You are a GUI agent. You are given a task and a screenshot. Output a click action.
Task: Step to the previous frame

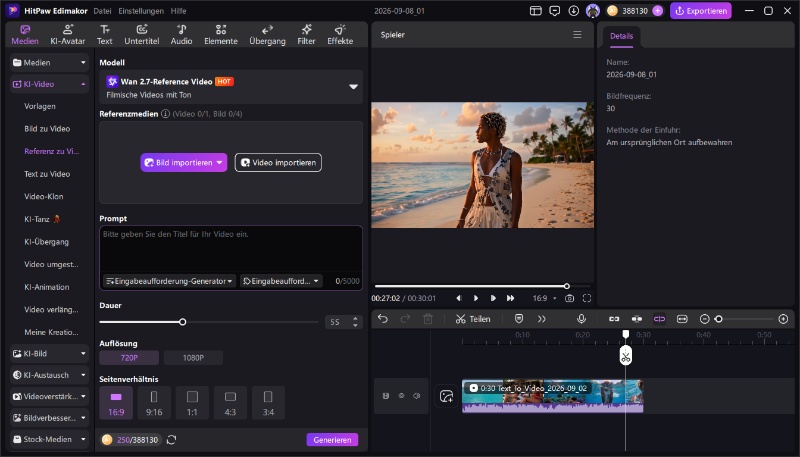pos(459,298)
